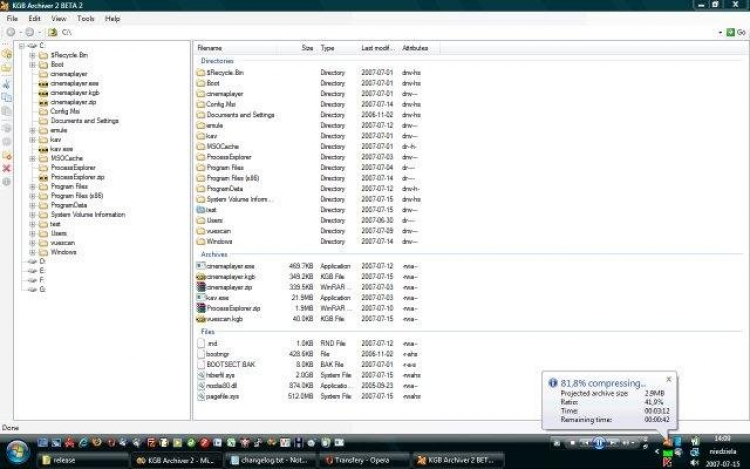
Task: Select drive E: in the tree
Action: pyautogui.click(x=42, y=271)
